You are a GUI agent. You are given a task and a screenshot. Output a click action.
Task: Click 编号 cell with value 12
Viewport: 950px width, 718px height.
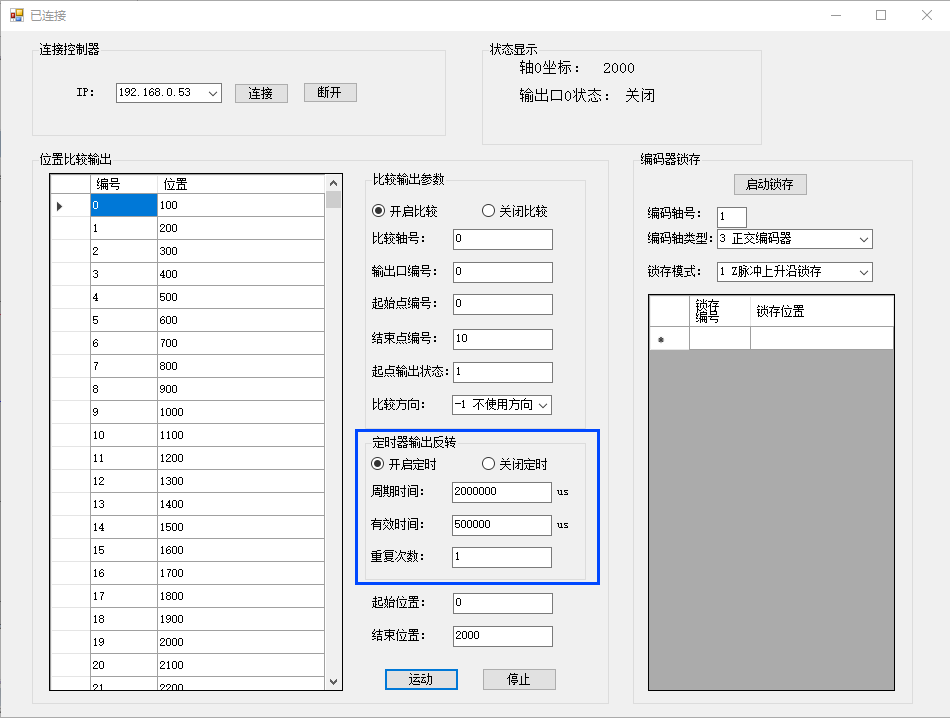pos(124,482)
